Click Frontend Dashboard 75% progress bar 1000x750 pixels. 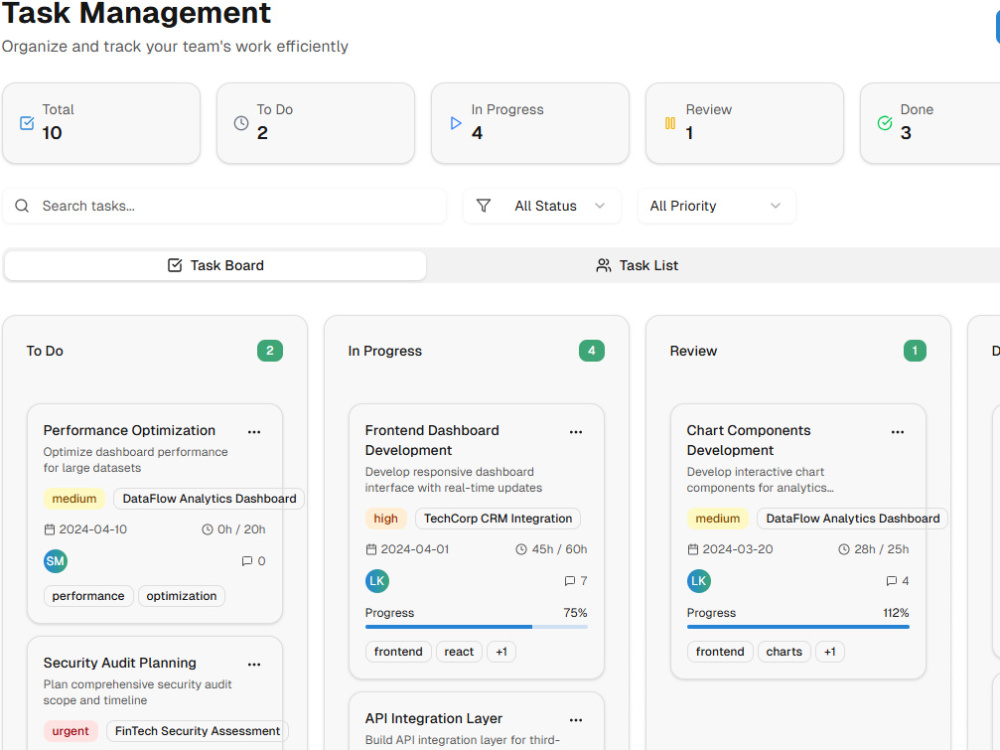pyautogui.click(x=476, y=627)
